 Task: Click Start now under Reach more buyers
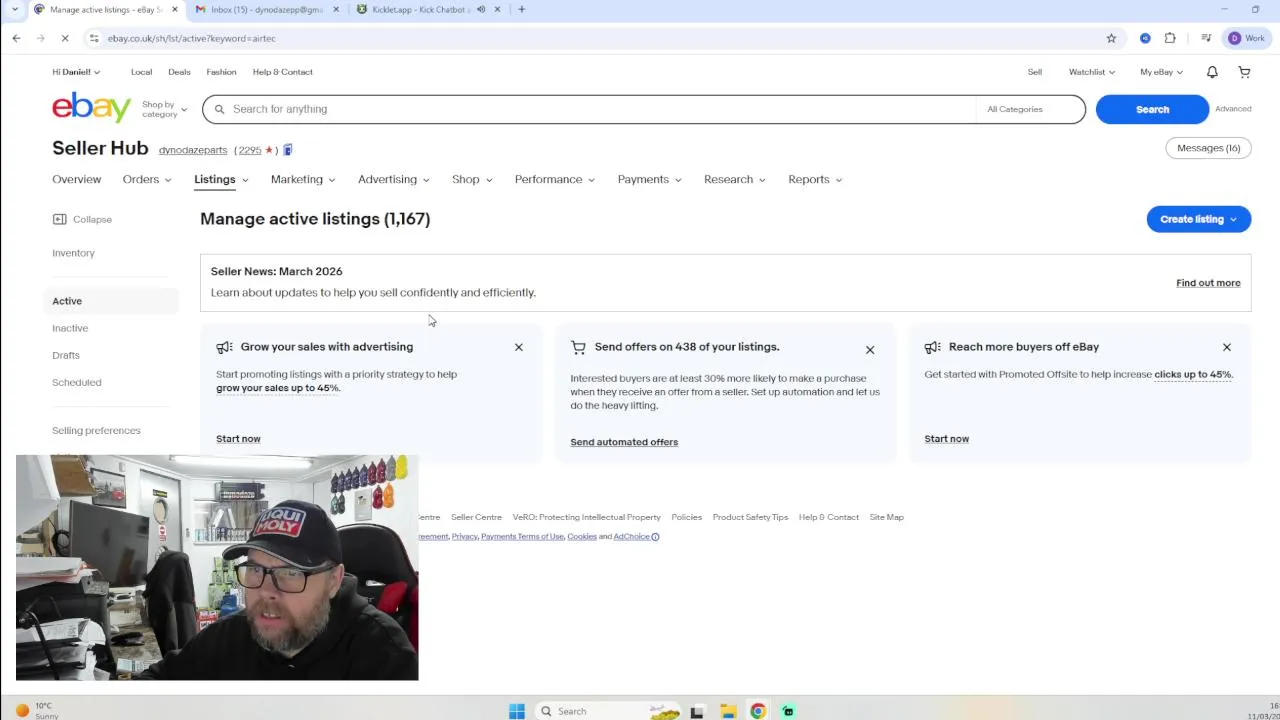pos(946,439)
